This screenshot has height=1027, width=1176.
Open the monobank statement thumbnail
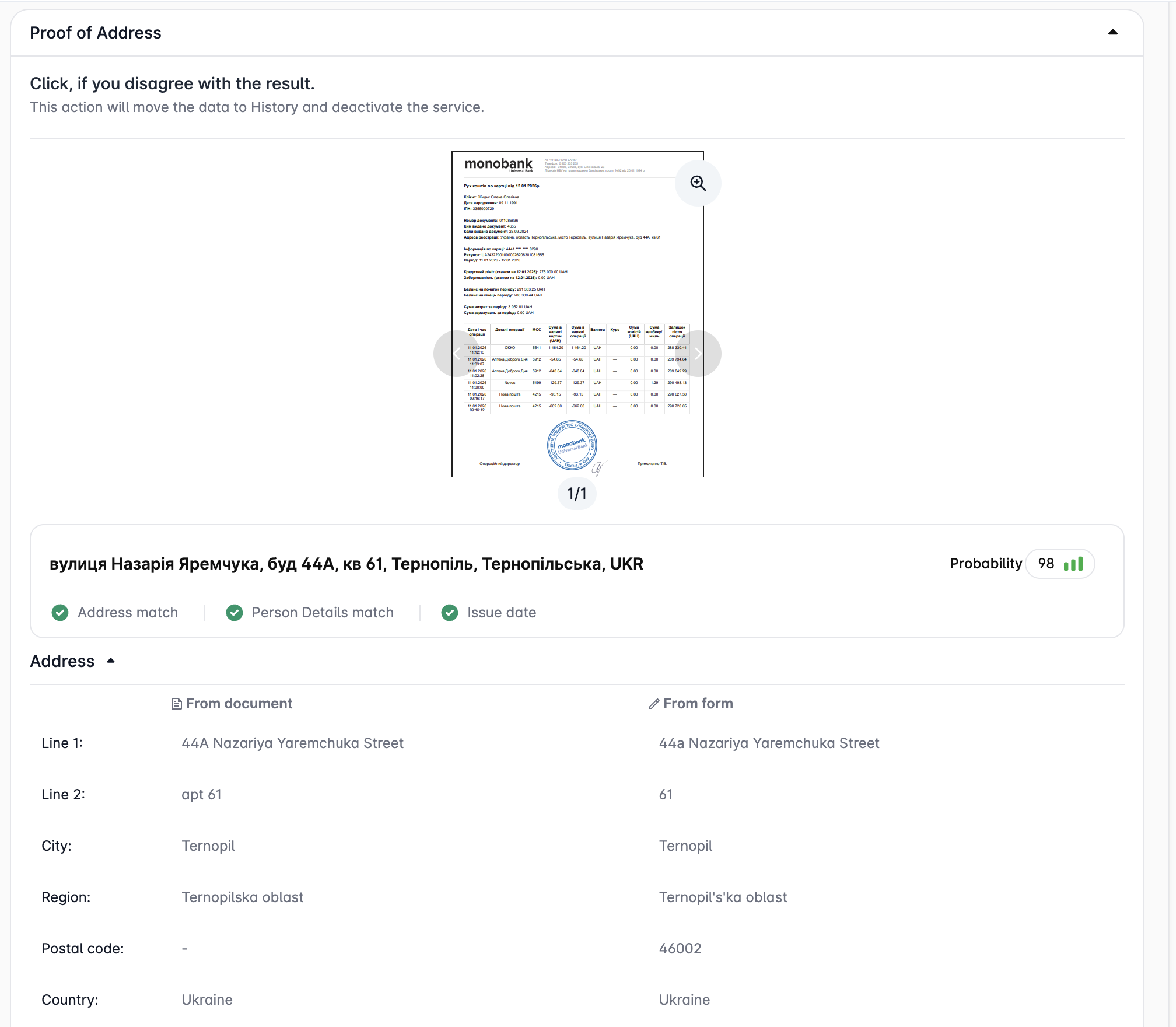(577, 280)
